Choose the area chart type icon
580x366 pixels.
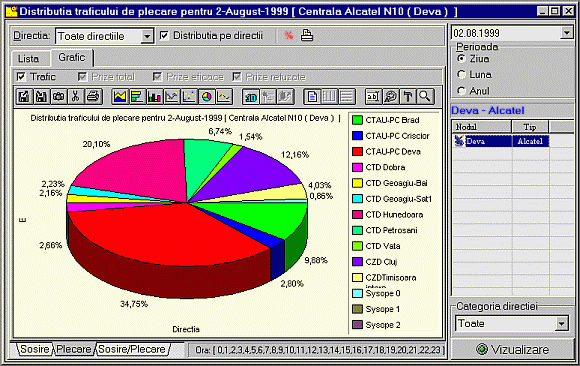(x=120, y=97)
